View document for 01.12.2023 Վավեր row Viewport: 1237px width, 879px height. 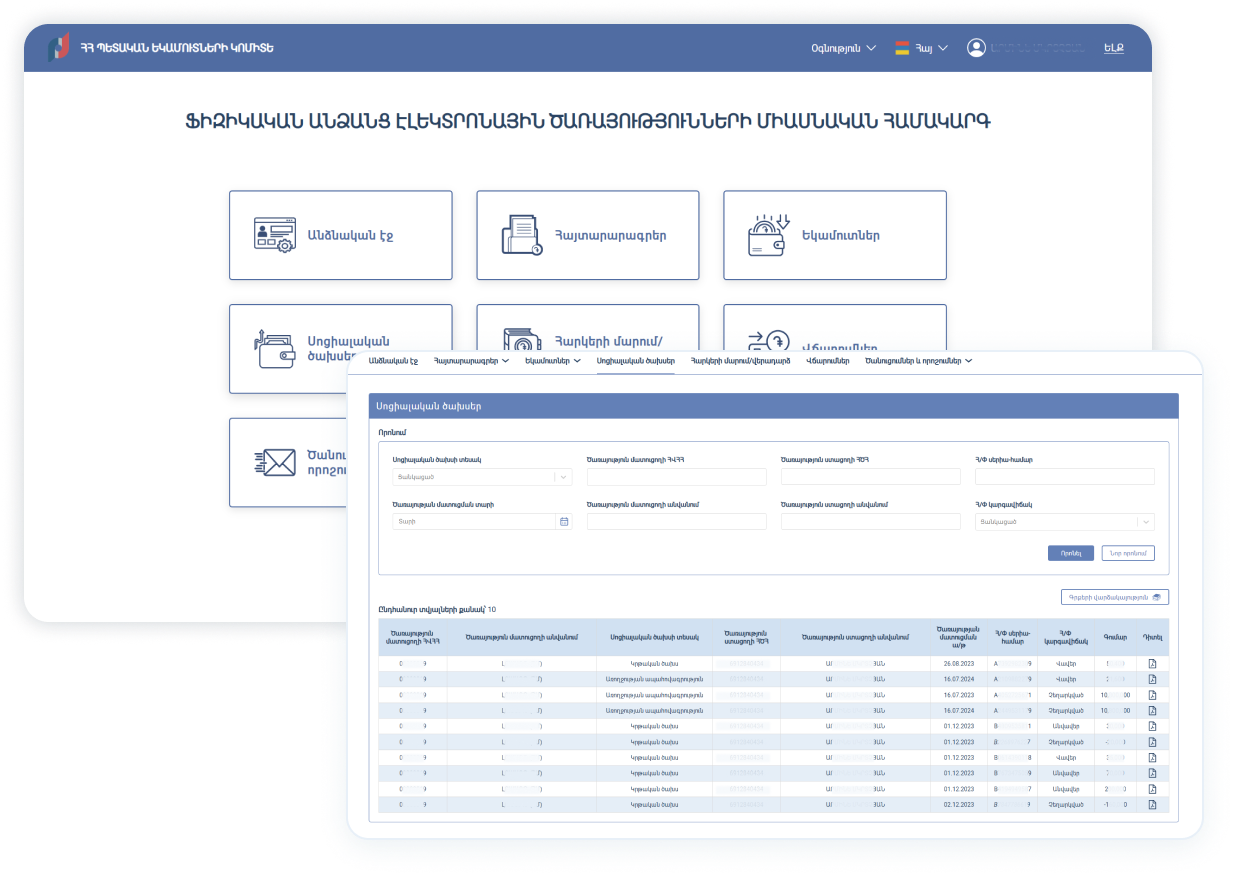(x=1152, y=757)
